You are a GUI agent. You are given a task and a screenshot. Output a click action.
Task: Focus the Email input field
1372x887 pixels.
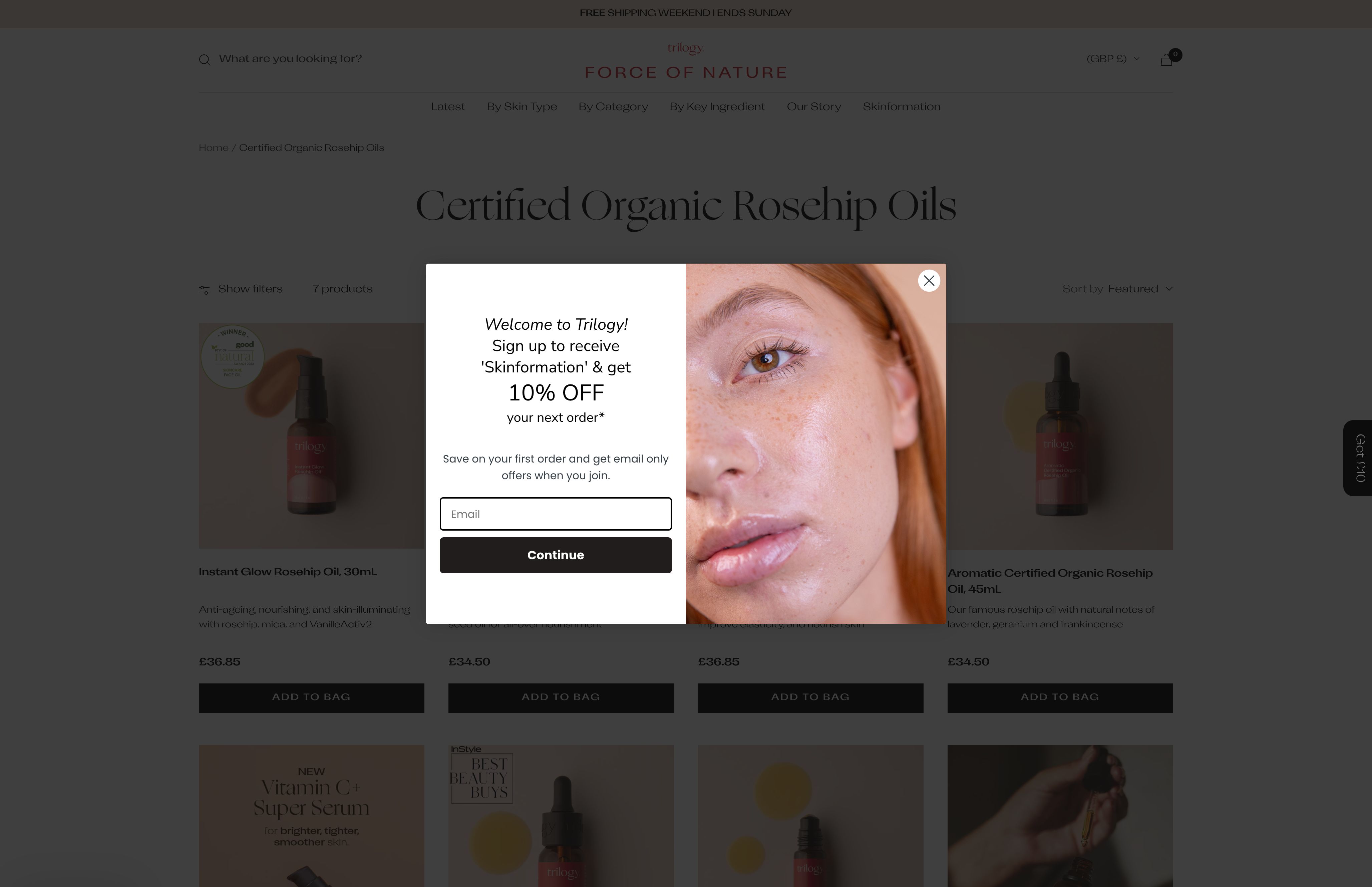pos(556,514)
